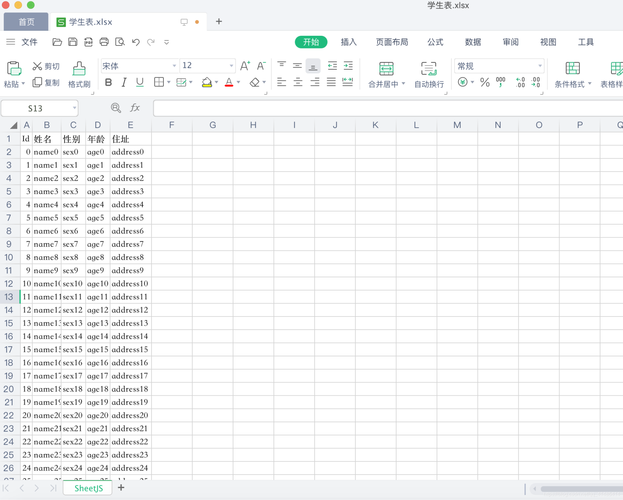Save the workbook via the floppy icon
This screenshot has height=500, width=623.
click(x=73, y=42)
